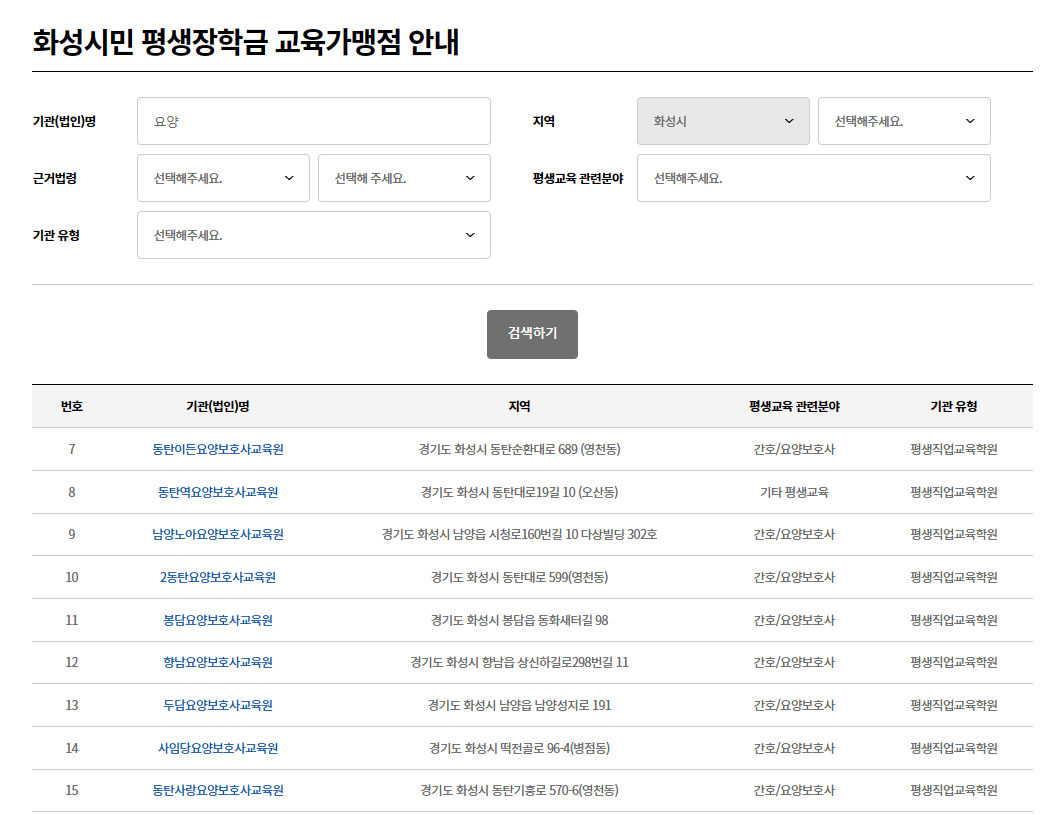Viewport: 1058px width, 815px height.
Task: Expand the second 지역 selection dropdown
Action: tap(903, 121)
